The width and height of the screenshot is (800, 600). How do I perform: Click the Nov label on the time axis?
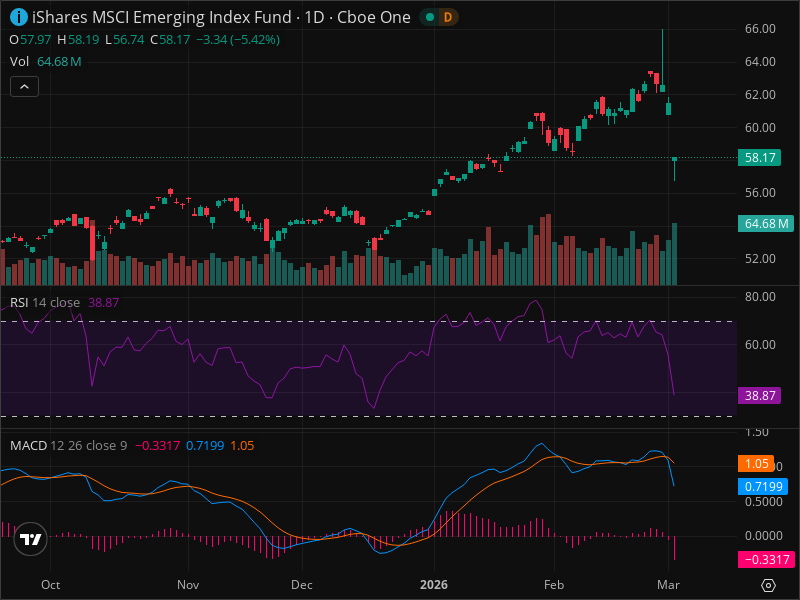(x=188, y=585)
